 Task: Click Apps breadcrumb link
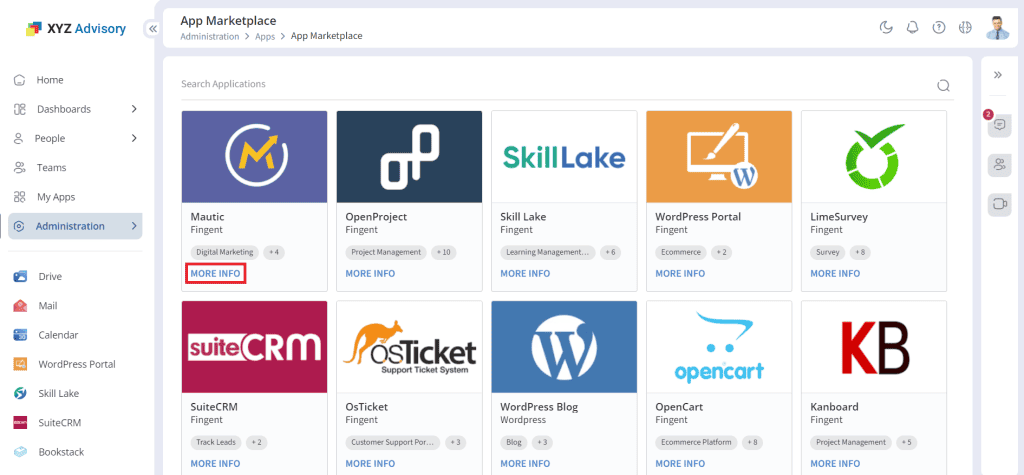click(265, 37)
